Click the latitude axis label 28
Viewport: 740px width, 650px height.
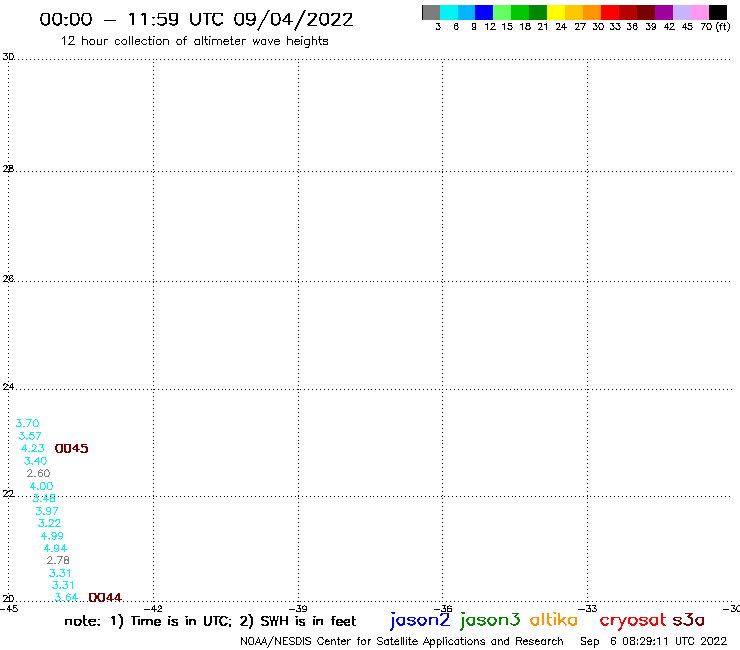coord(8,169)
